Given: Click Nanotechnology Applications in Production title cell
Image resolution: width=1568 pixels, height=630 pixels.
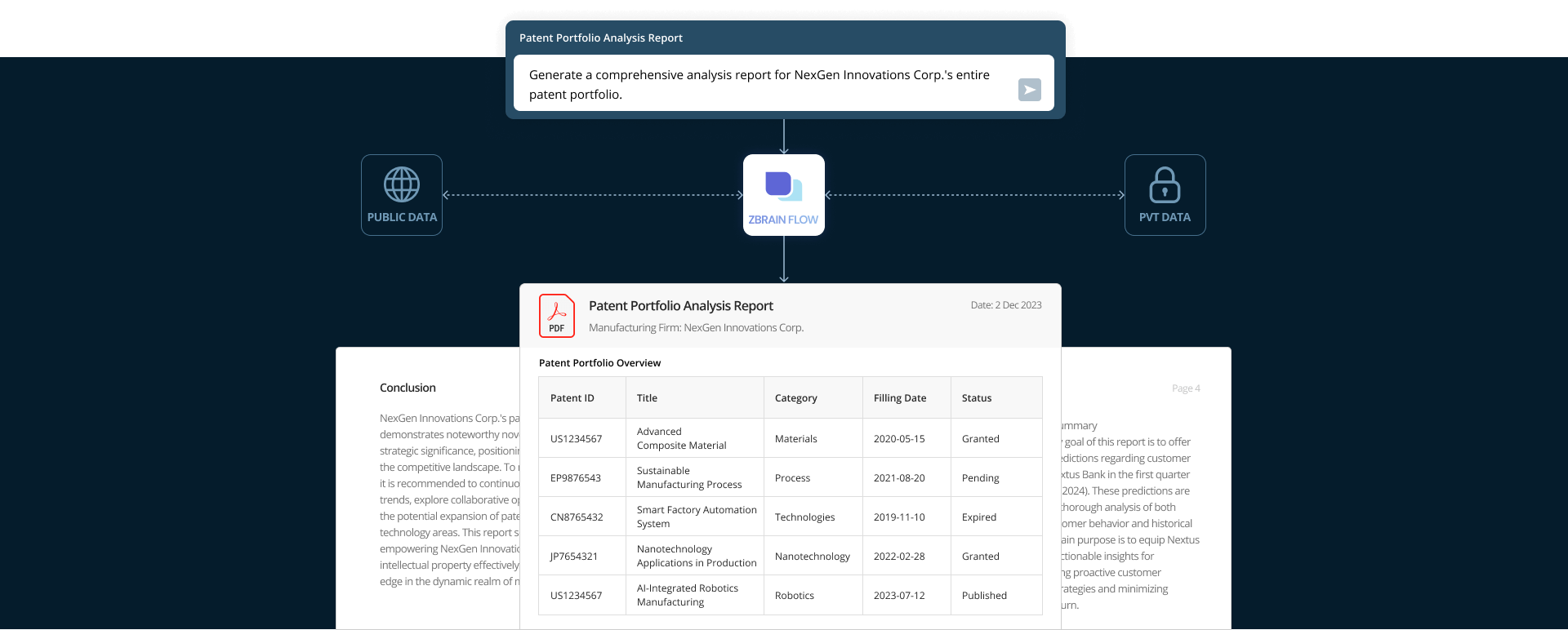Looking at the screenshot, I should [x=697, y=556].
